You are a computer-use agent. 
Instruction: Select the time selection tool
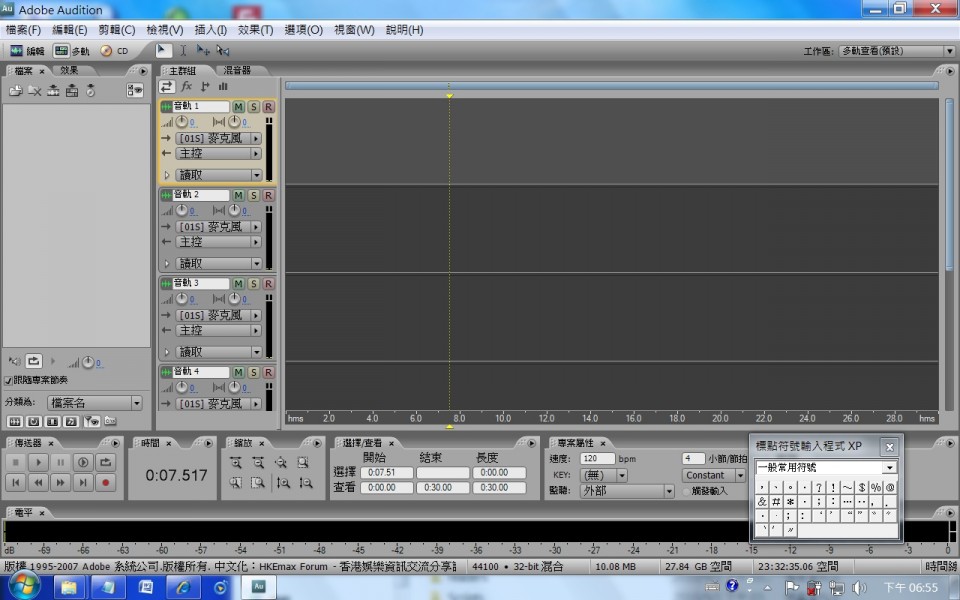click(183, 50)
